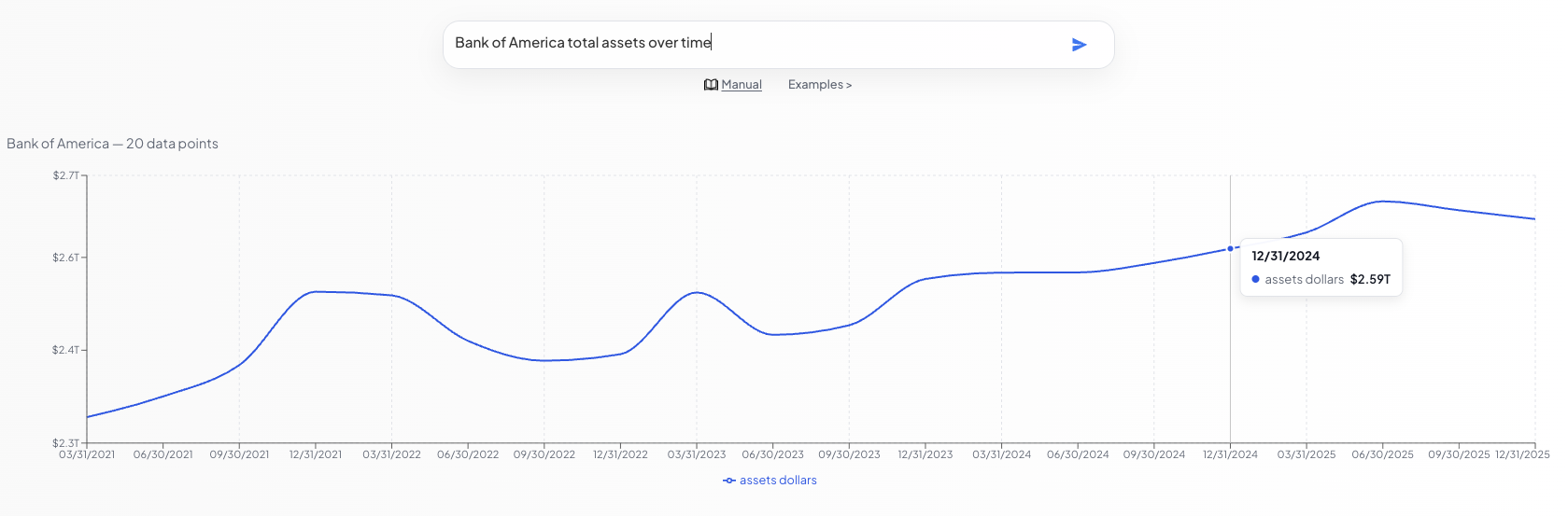Open the Manual link

tap(742, 85)
